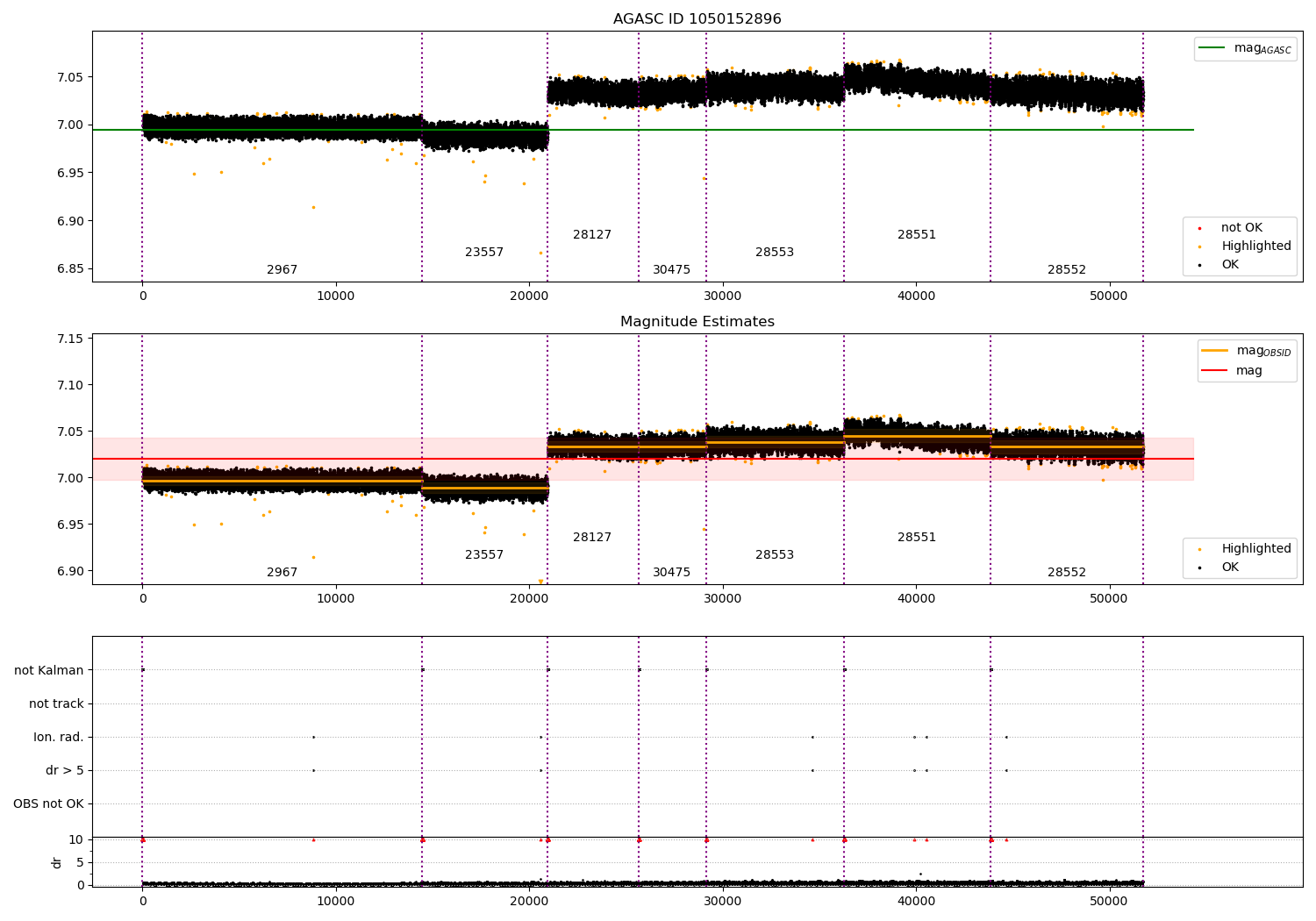Click the 20000 x-tick in top plot
The height and width of the screenshot is (921, 1316).
point(529,296)
